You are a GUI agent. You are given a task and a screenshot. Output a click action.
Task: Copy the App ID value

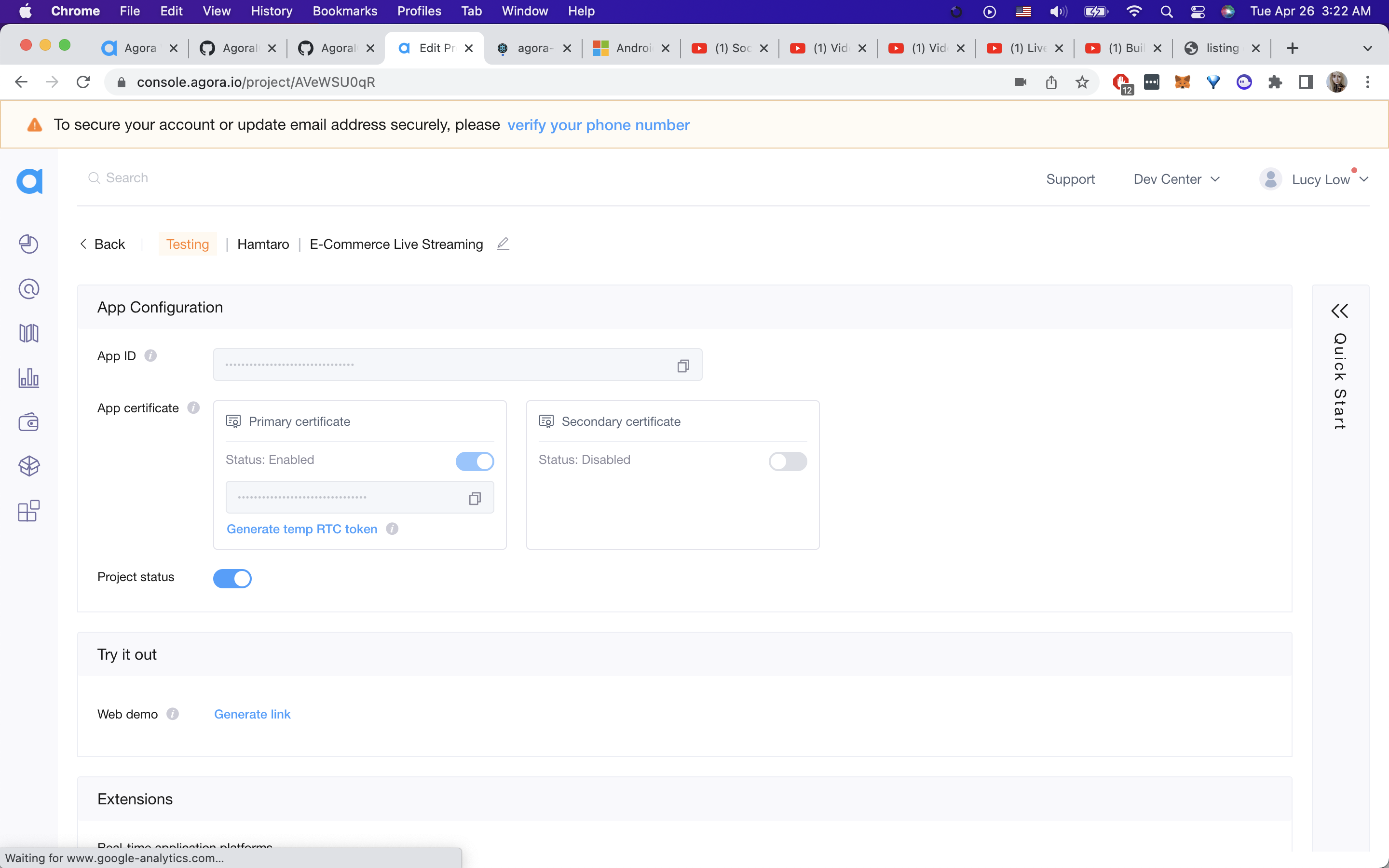[x=682, y=366]
